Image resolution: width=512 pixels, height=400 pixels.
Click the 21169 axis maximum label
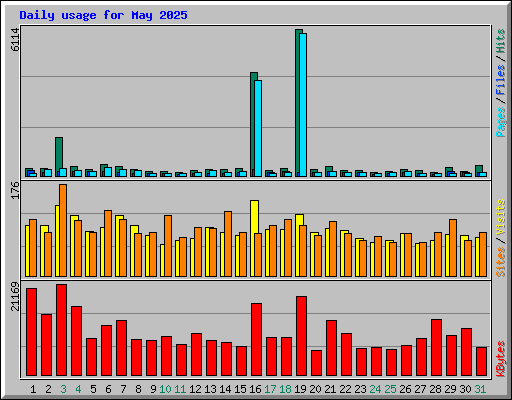15,297
